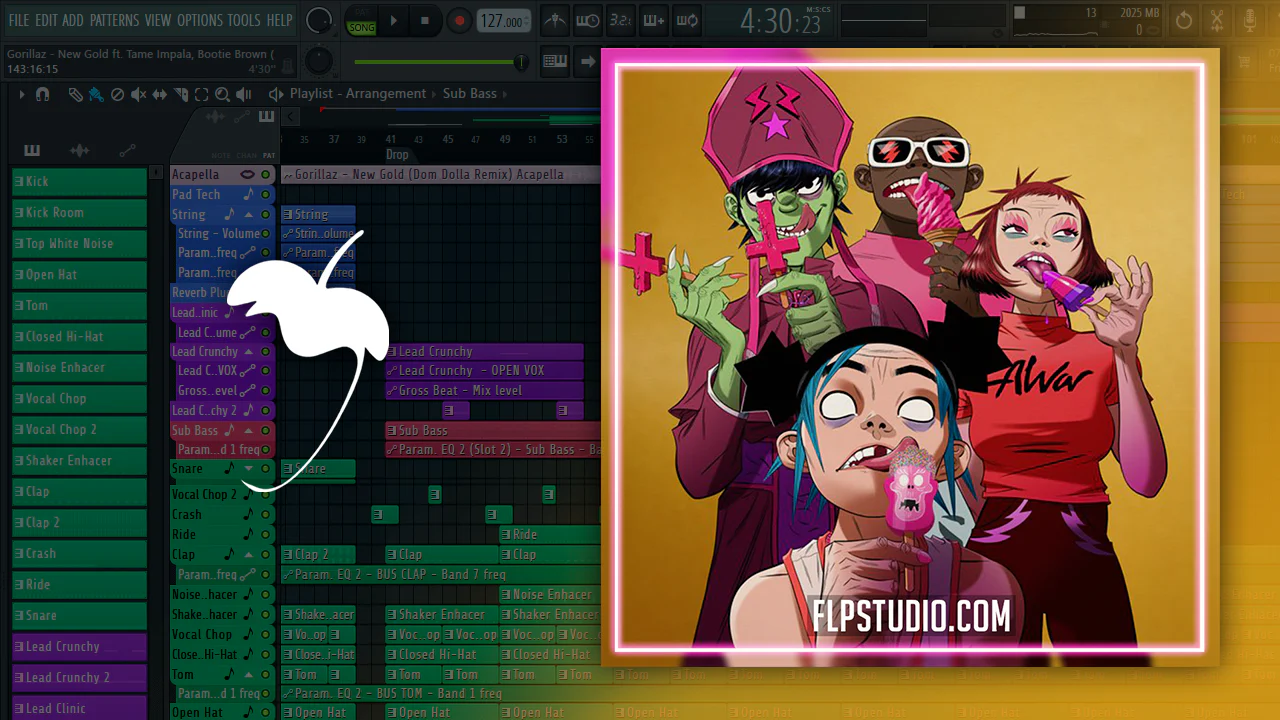The height and width of the screenshot is (720, 1280).
Task: Click the metronome button
Action: coord(554,20)
